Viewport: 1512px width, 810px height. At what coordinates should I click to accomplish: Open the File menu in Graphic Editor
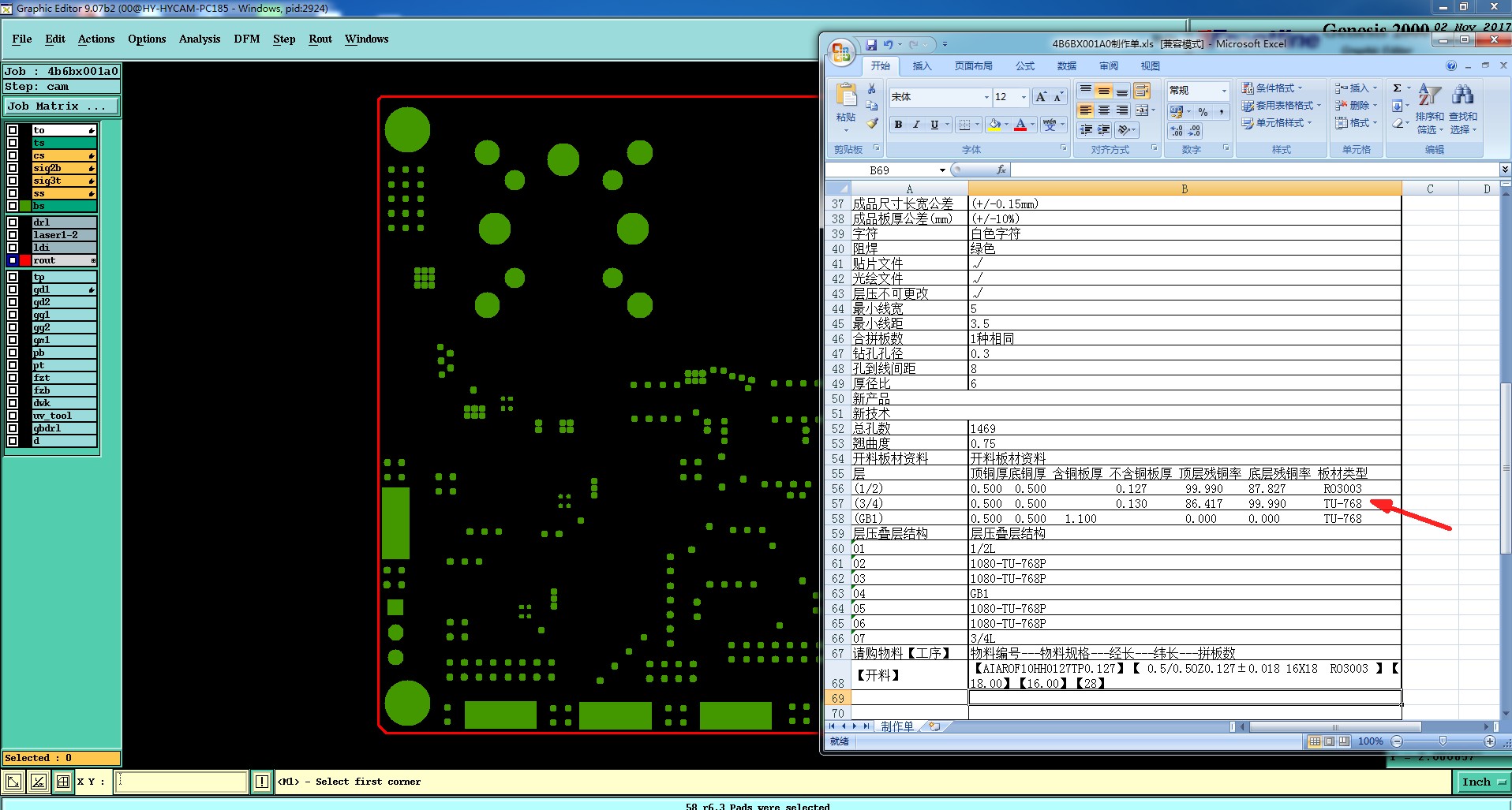(x=22, y=39)
